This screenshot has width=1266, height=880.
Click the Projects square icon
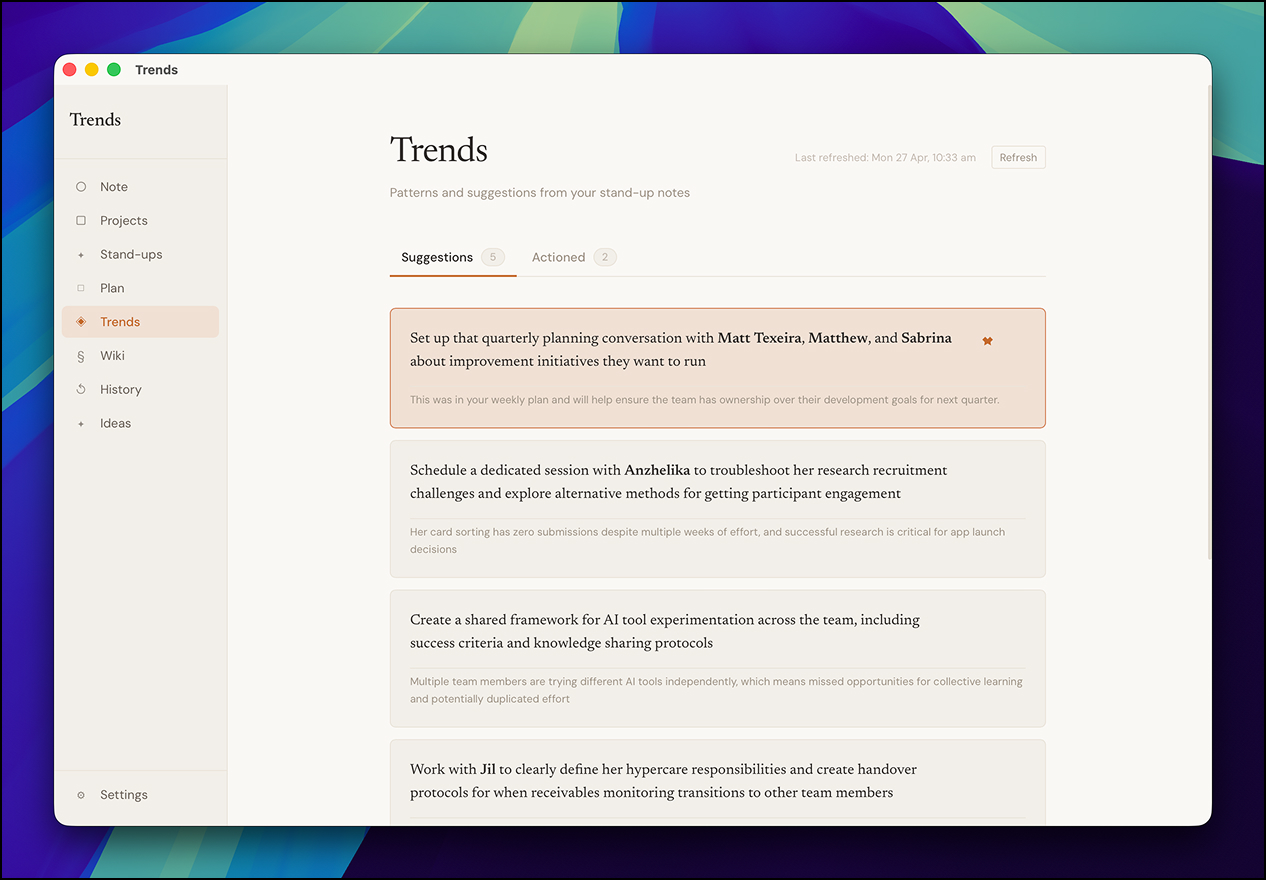(81, 221)
